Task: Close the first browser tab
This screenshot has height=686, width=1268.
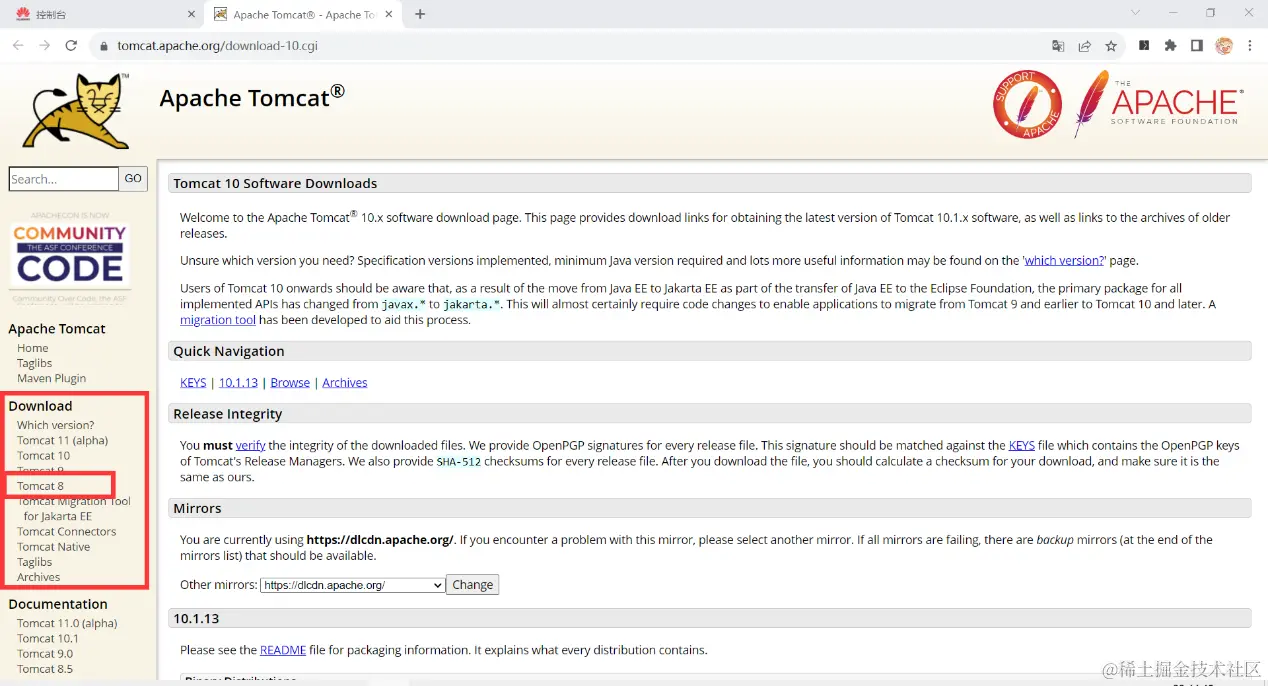Action: click(x=192, y=14)
